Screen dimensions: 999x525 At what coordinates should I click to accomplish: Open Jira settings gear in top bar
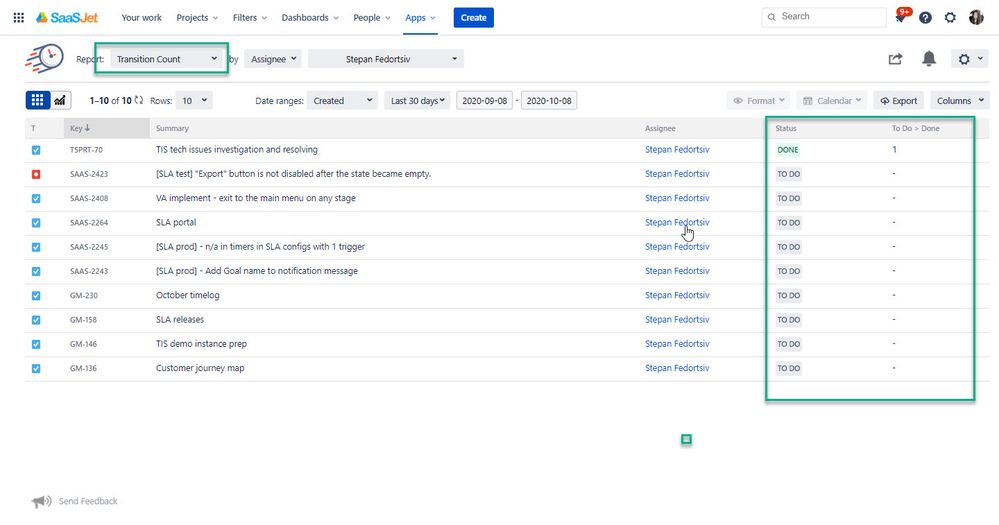tap(950, 18)
